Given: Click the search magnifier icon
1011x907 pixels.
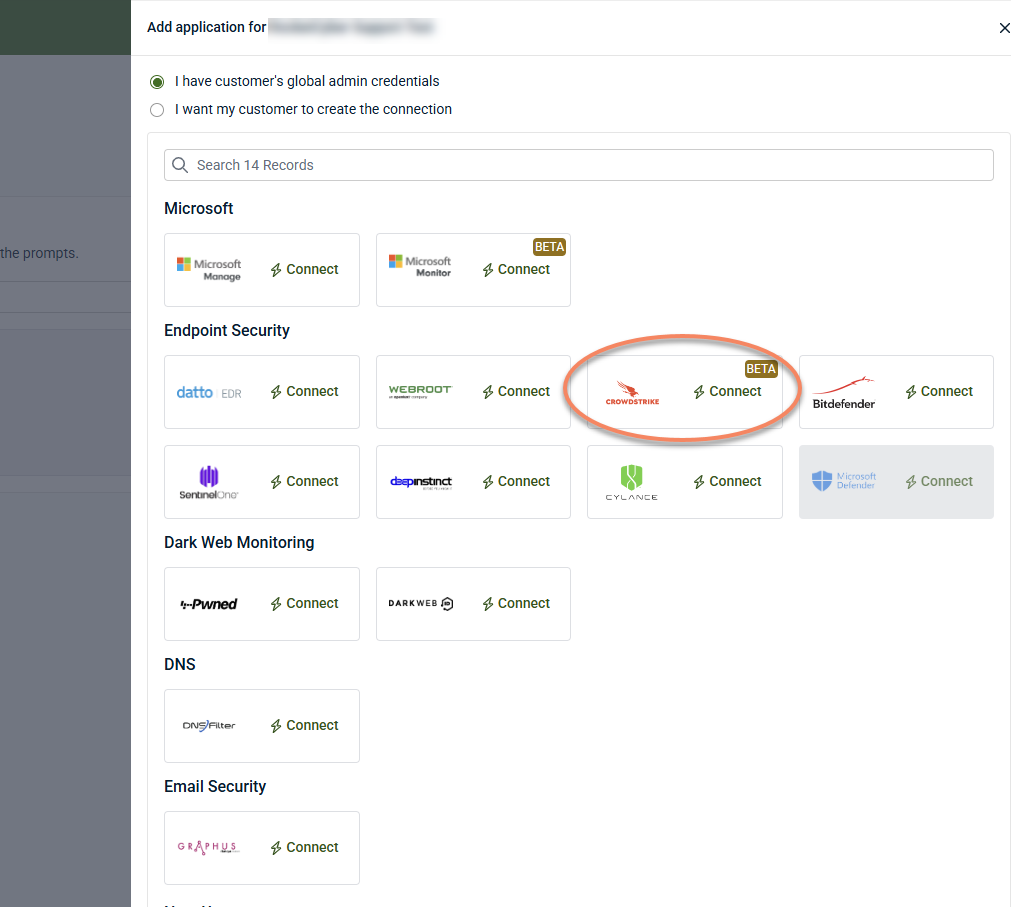Looking at the screenshot, I should (180, 165).
